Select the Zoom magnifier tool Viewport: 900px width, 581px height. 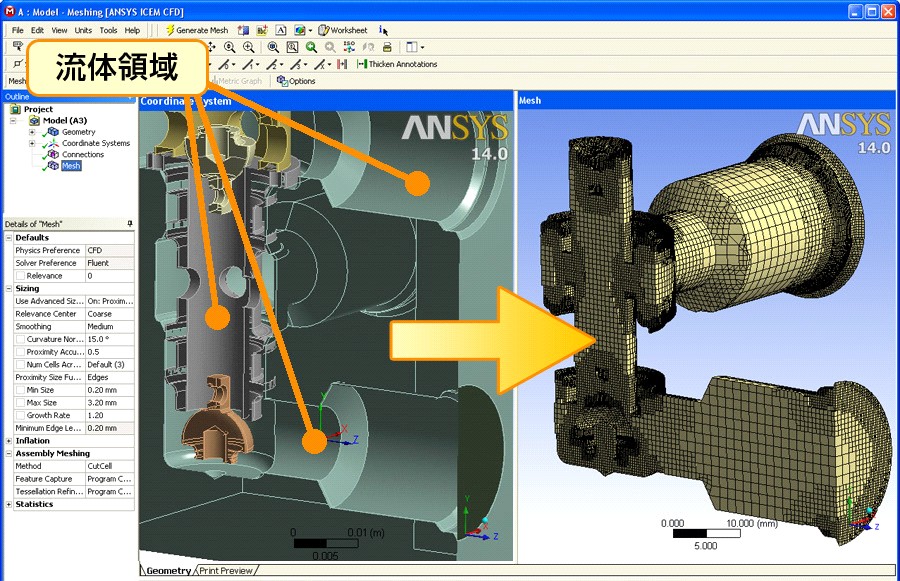(x=230, y=47)
